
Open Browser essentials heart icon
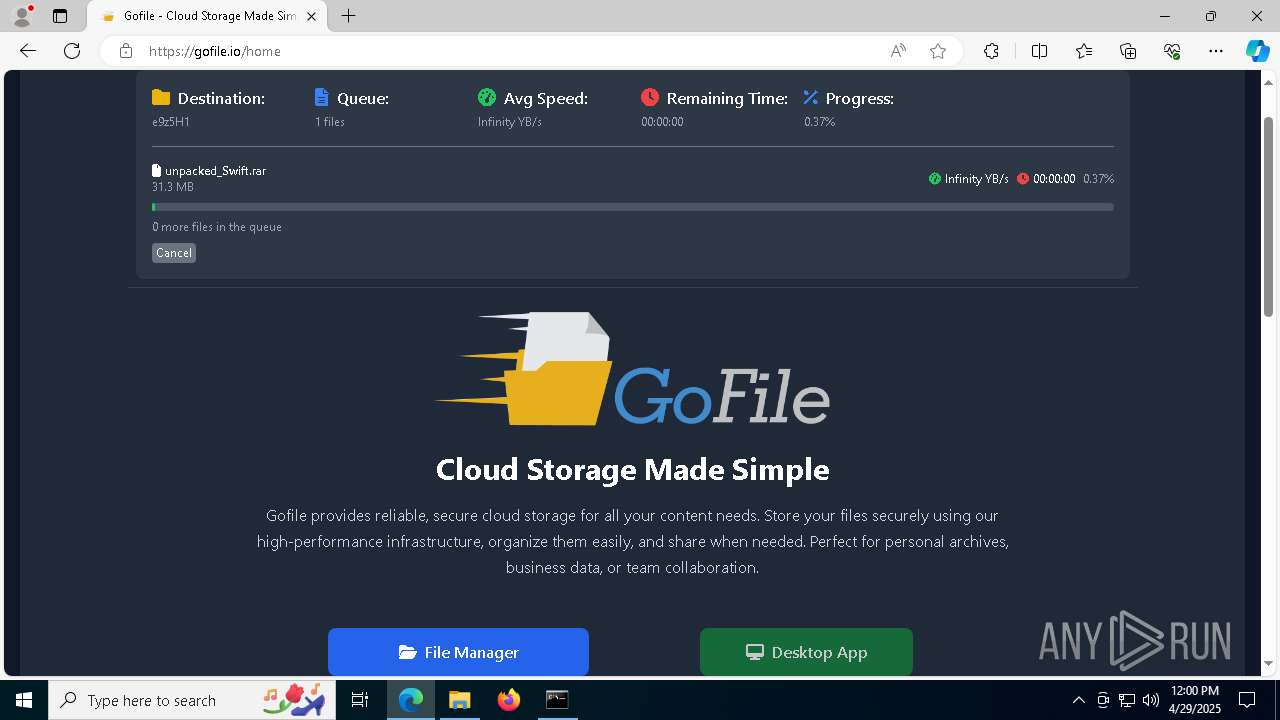pos(1172,51)
